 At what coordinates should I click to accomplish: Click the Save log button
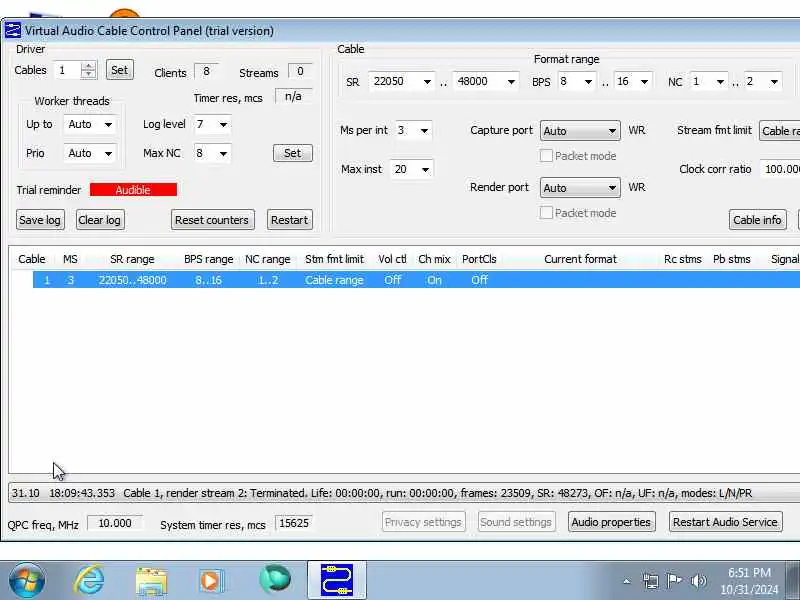pyautogui.click(x=40, y=220)
